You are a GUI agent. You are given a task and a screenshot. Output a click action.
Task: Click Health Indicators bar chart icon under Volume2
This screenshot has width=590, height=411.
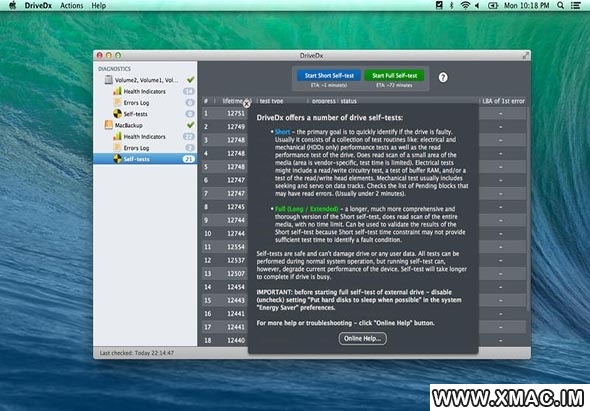click(x=117, y=91)
